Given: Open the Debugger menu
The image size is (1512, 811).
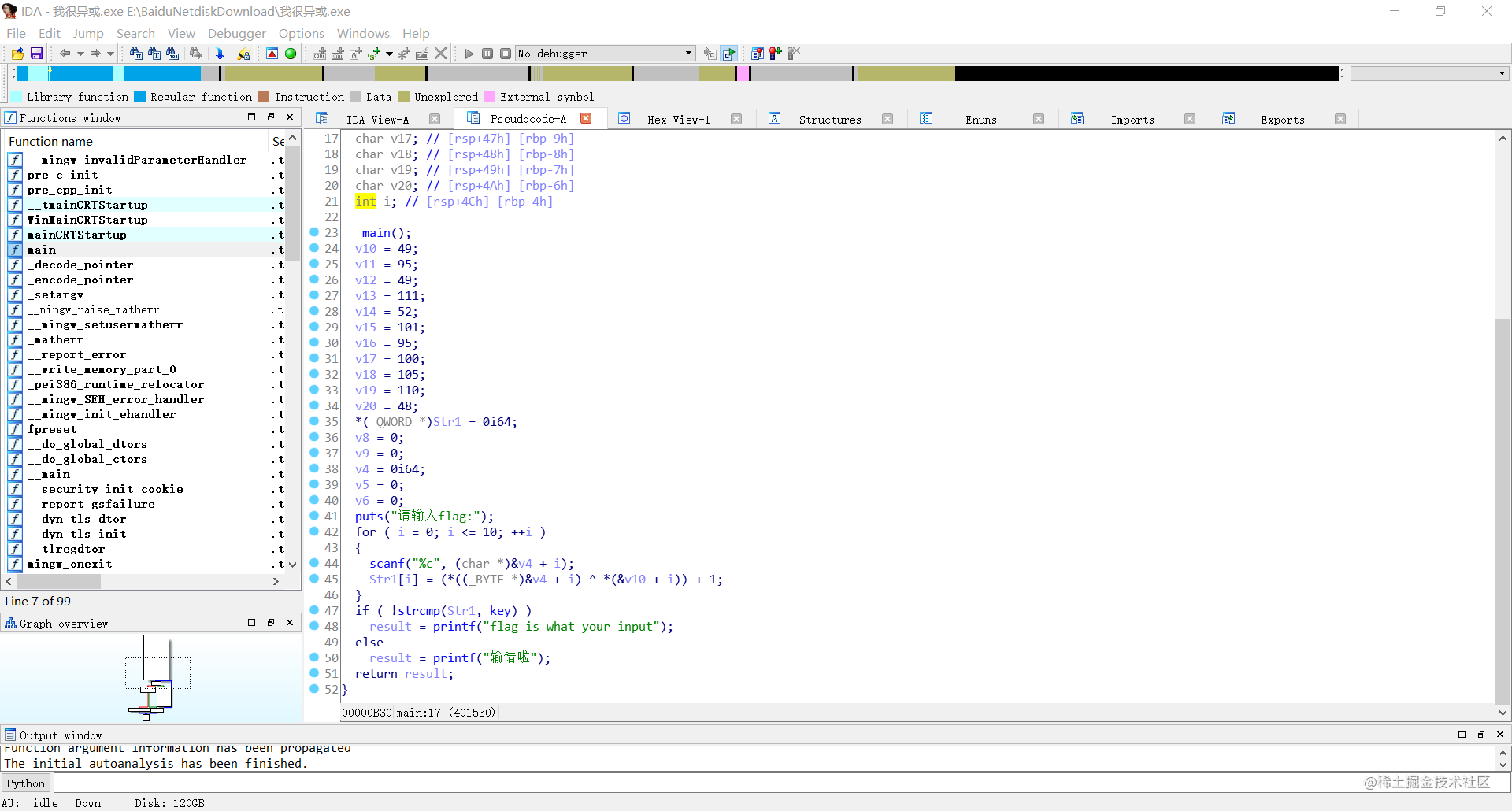Looking at the screenshot, I should pos(236,33).
